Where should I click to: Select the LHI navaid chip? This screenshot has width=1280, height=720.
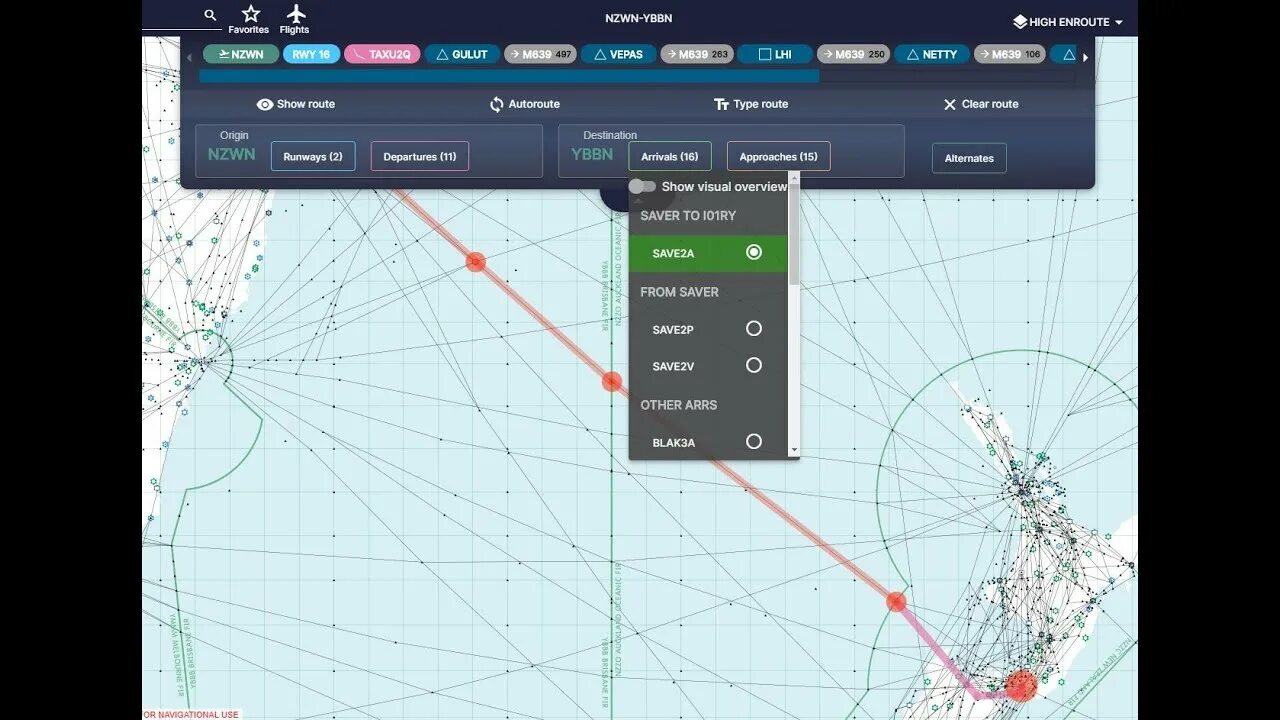[775, 54]
